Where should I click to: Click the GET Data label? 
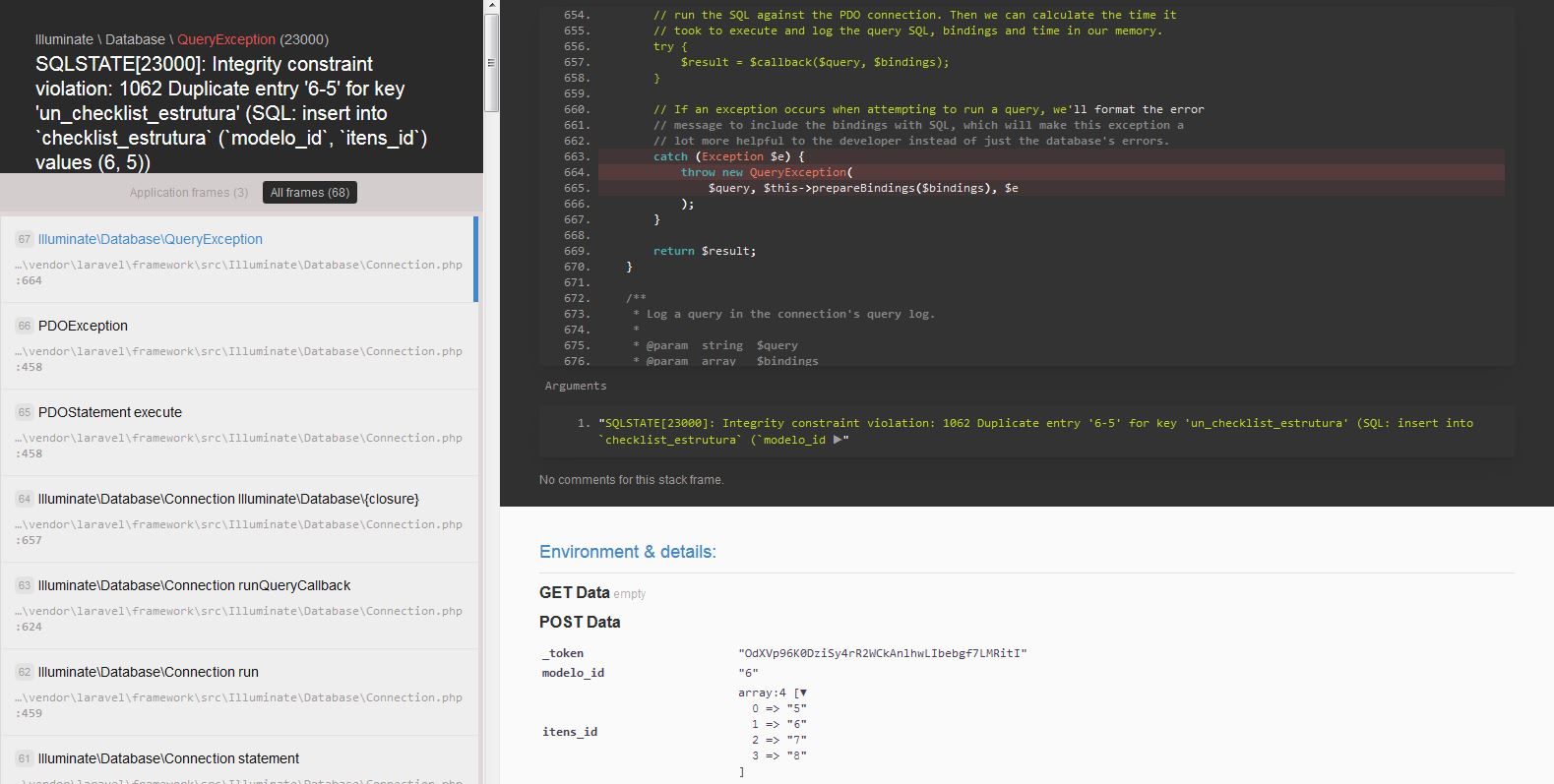point(574,592)
